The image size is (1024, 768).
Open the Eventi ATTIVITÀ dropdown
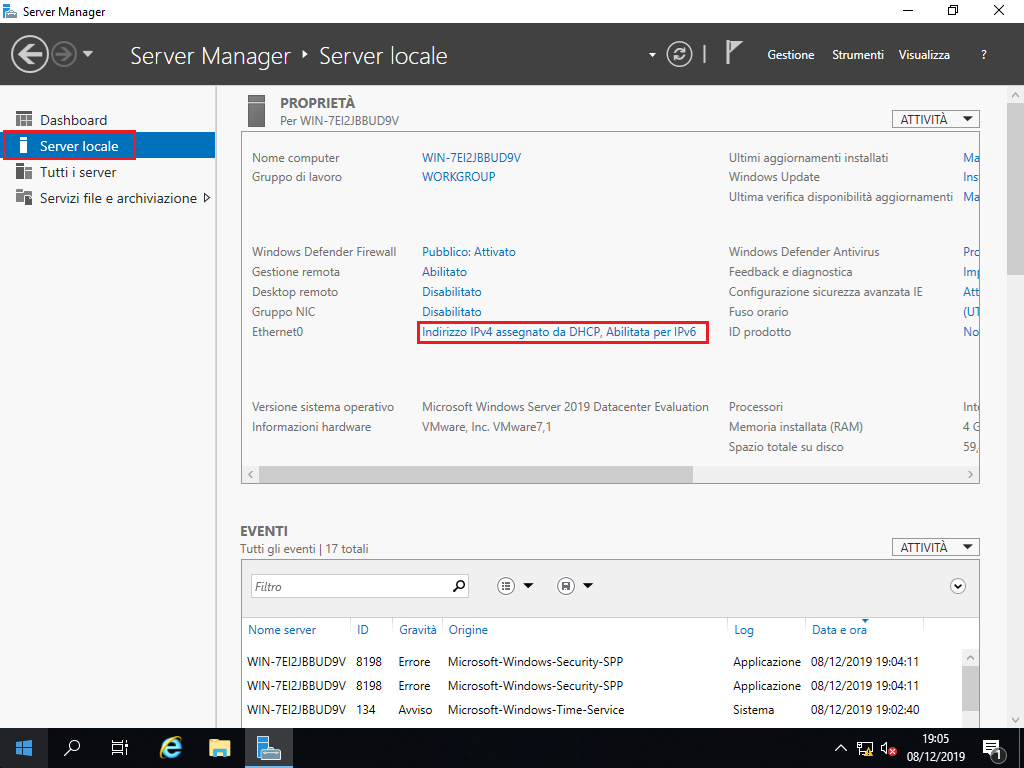(935, 547)
